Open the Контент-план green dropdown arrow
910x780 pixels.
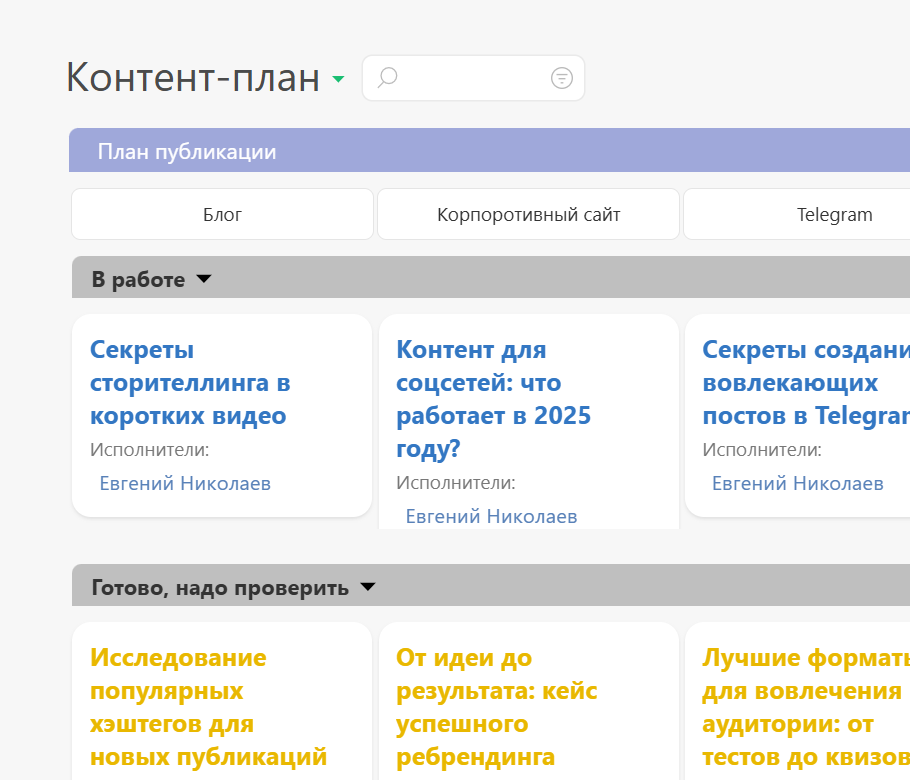tap(338, 78)
